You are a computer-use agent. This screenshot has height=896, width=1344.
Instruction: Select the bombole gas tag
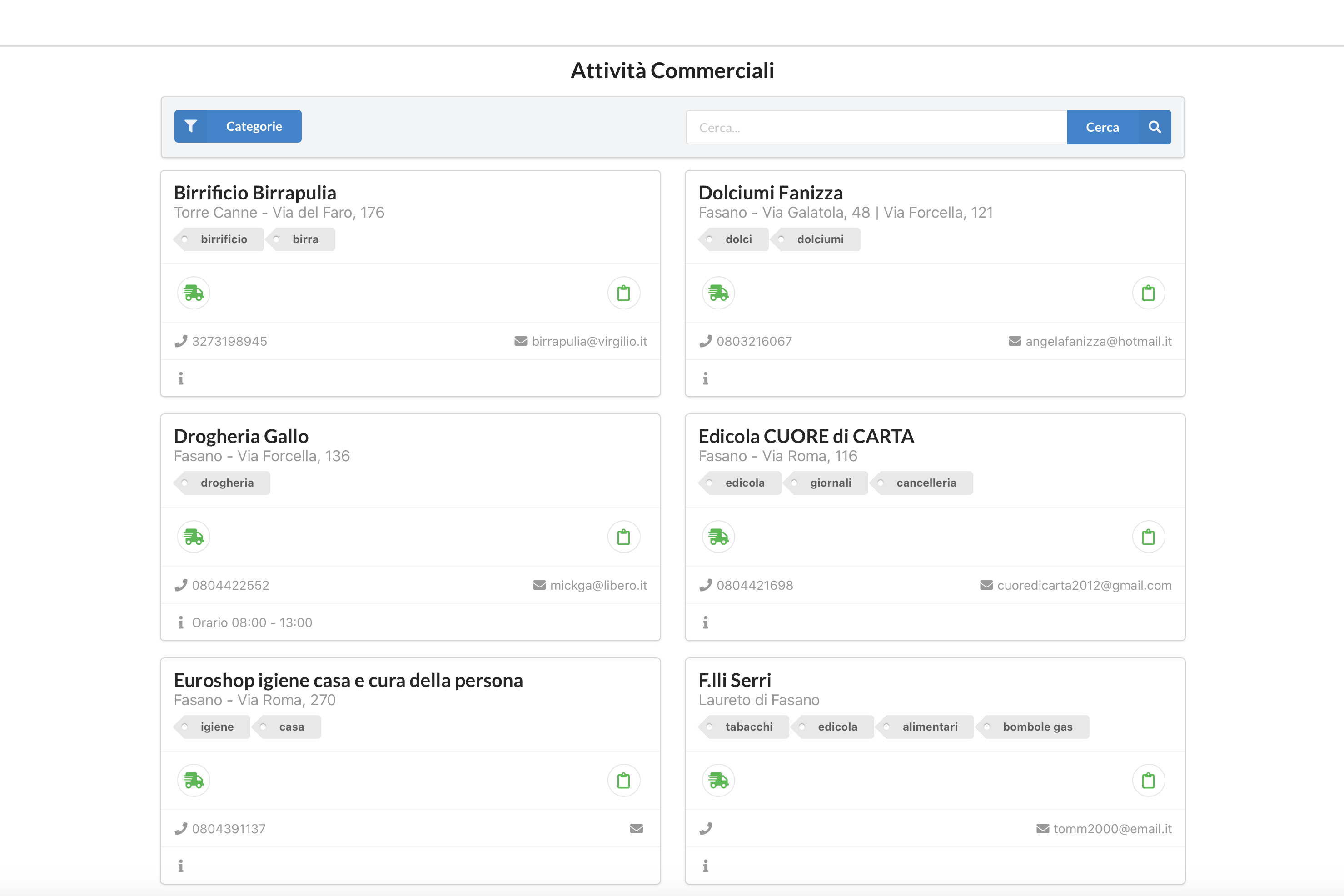coord(1033,727)
